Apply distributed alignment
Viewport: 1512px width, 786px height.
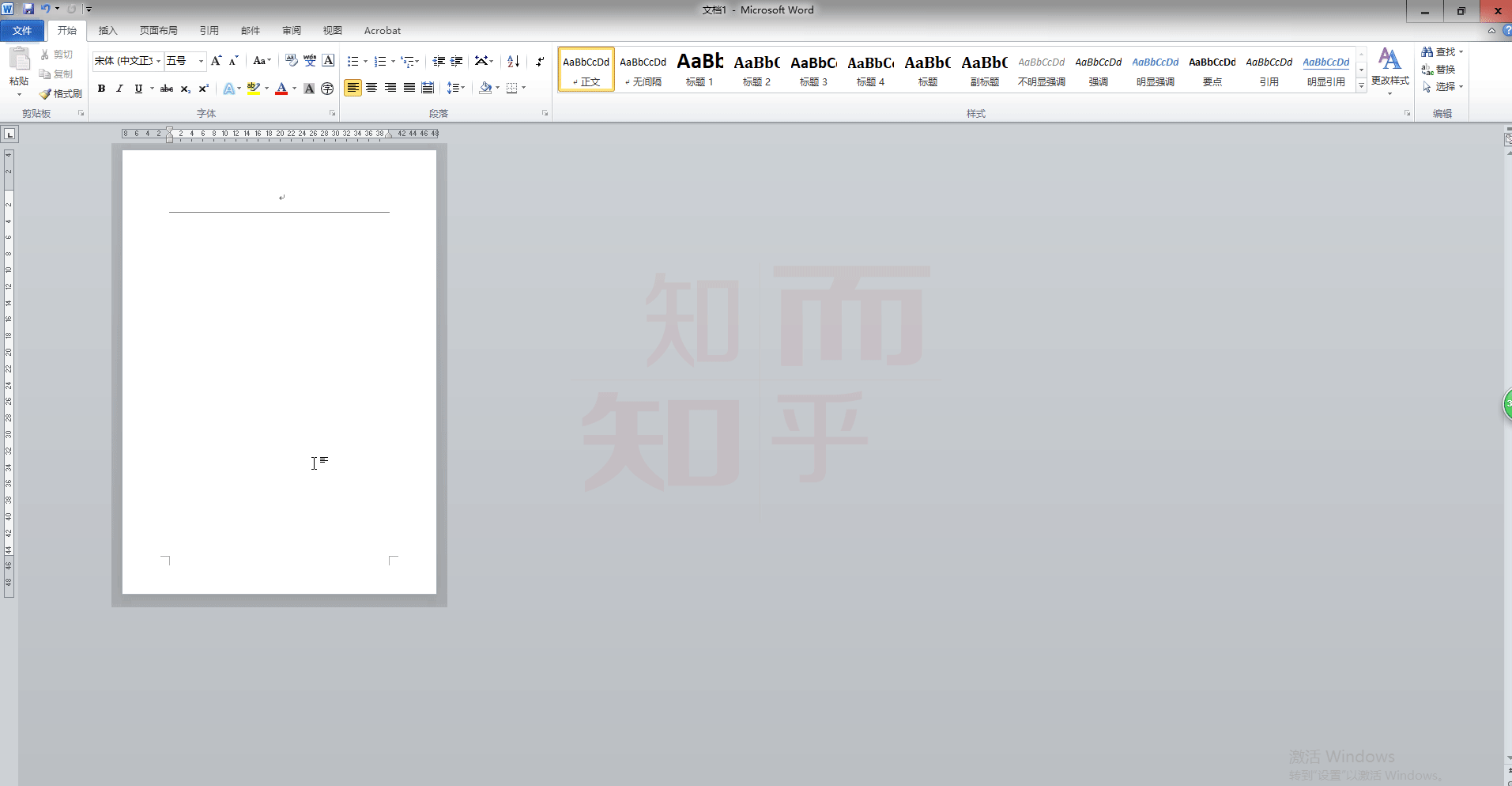(x=428, y=88)
